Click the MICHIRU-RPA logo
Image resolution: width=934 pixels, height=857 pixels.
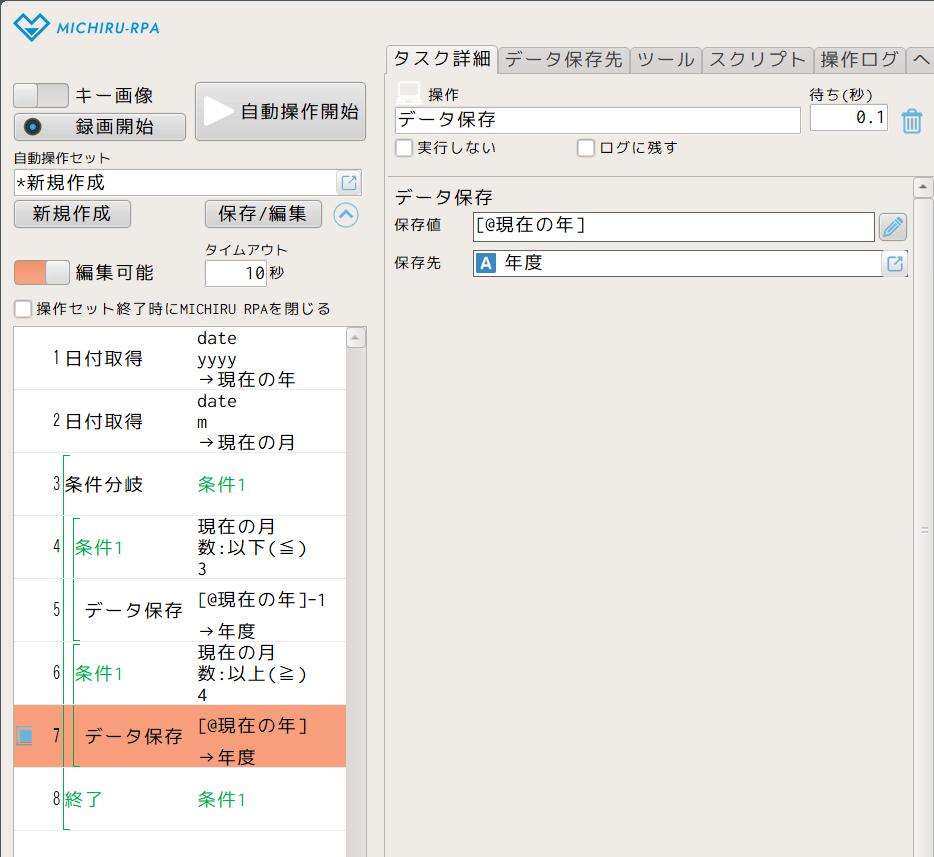[x=86, y=27]
